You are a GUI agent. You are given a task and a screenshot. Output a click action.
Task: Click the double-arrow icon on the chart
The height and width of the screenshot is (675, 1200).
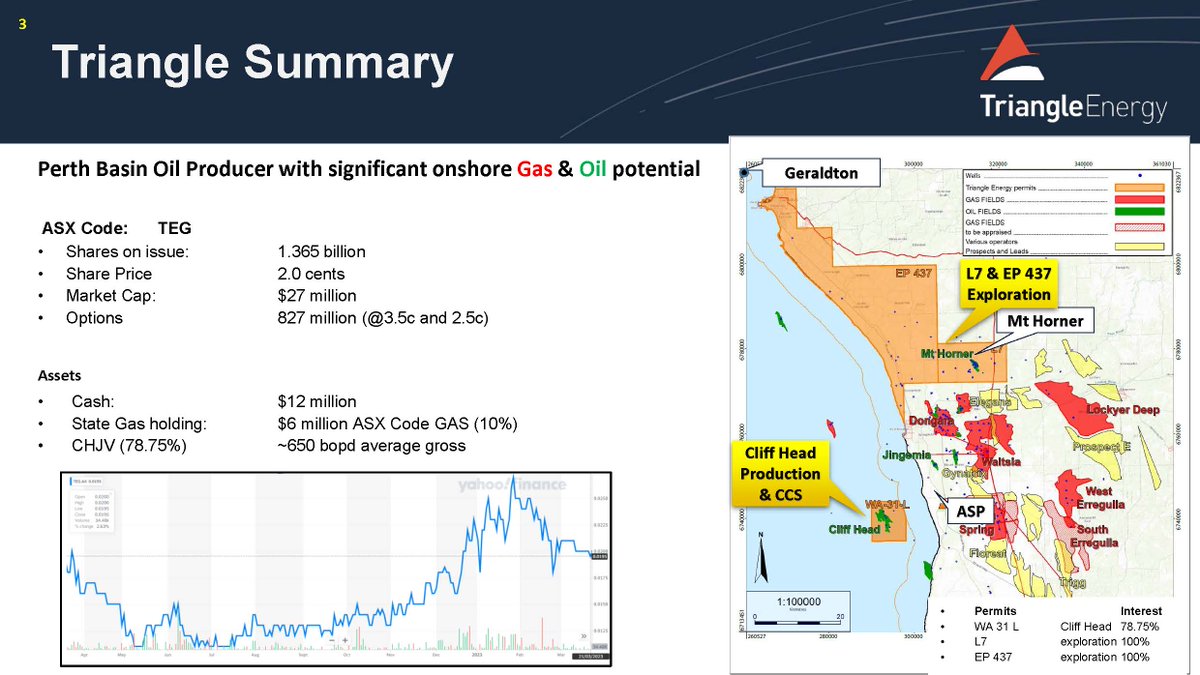tap(585, 634)
